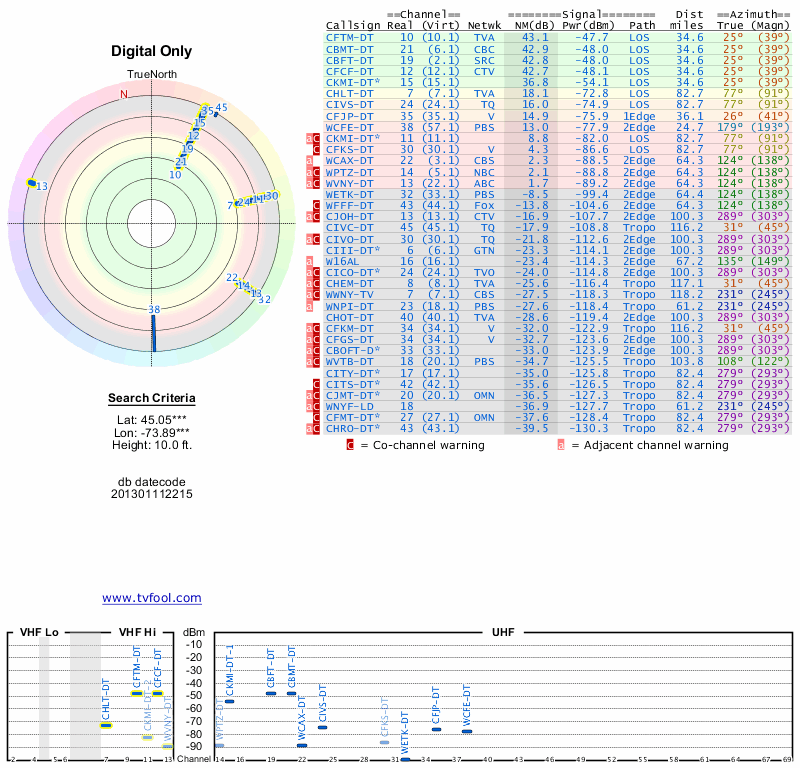The image size is (800, 768).
Task: Select callsign WNYF-LD in the table
Action: coord(349,407)
